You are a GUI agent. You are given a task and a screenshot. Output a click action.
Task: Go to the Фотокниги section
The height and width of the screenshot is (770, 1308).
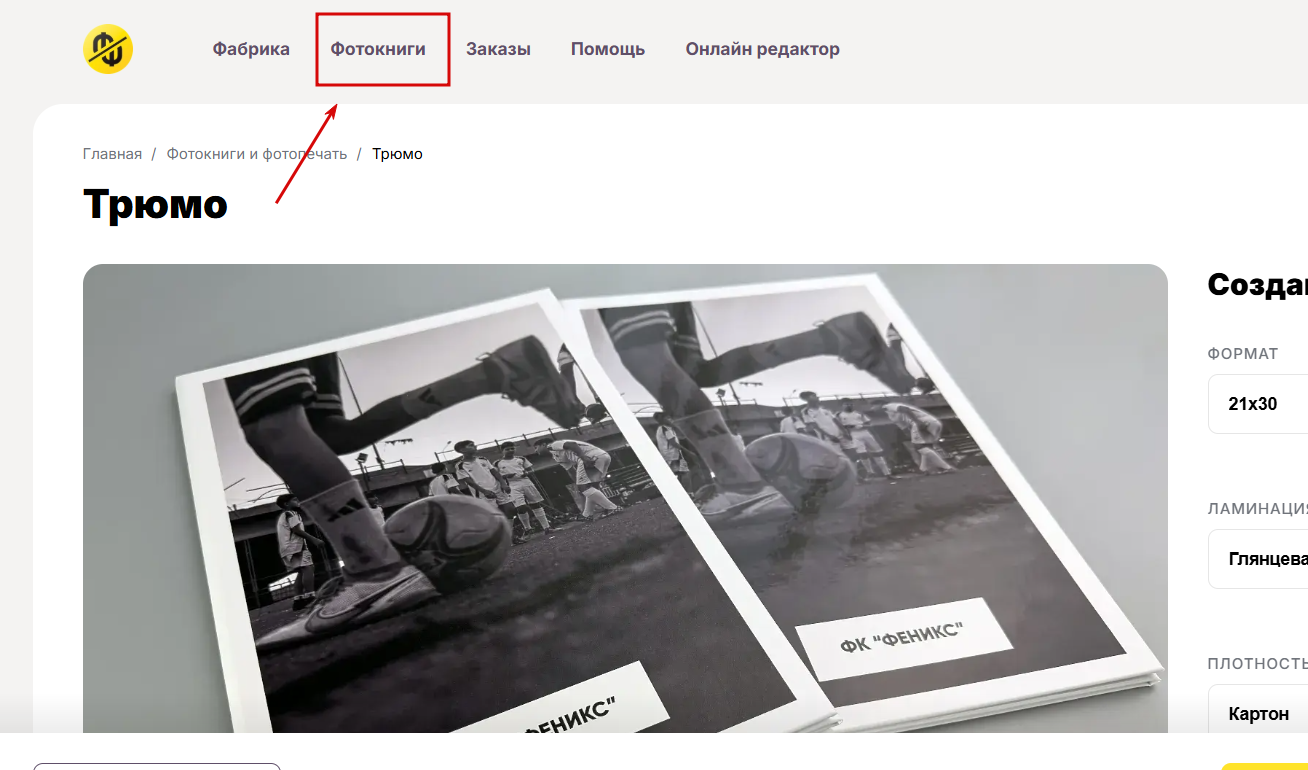pyautogui.click(x=378, y=49)
